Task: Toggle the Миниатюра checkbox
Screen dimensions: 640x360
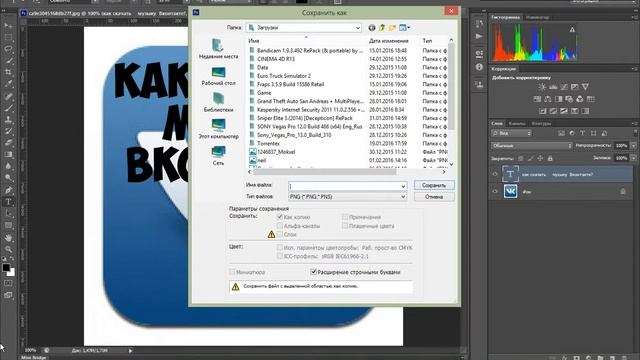Action: point(232,272)
